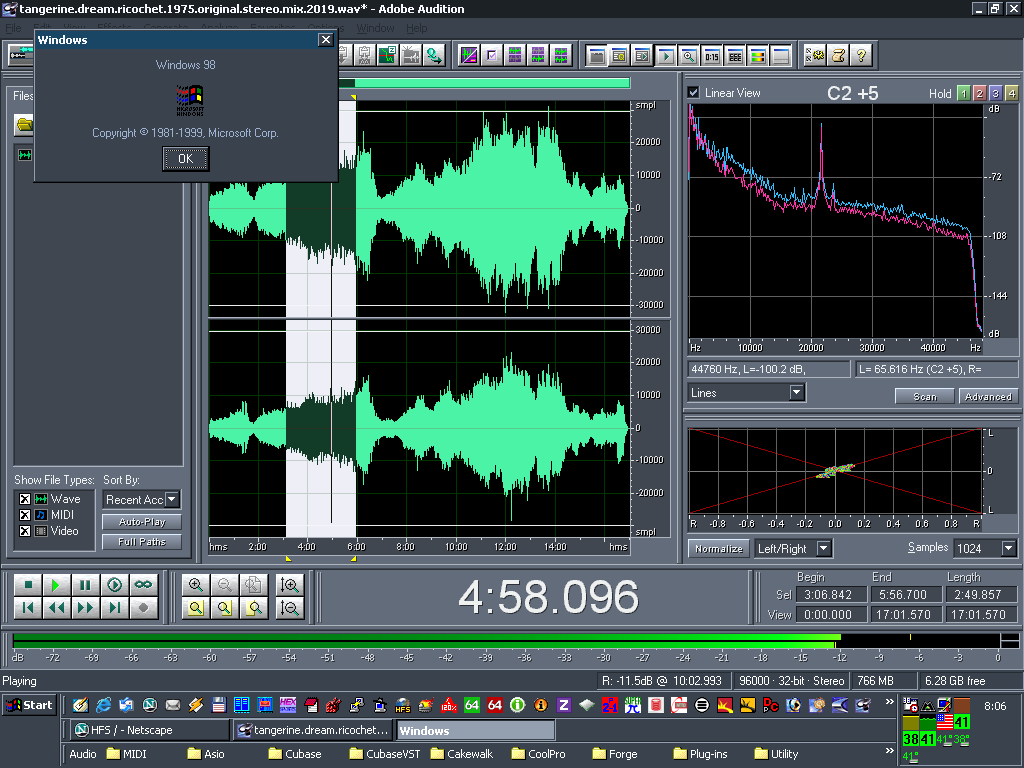
Task: Click OK in the Windows 98 dialog
Action: click(x=185, y=159)
